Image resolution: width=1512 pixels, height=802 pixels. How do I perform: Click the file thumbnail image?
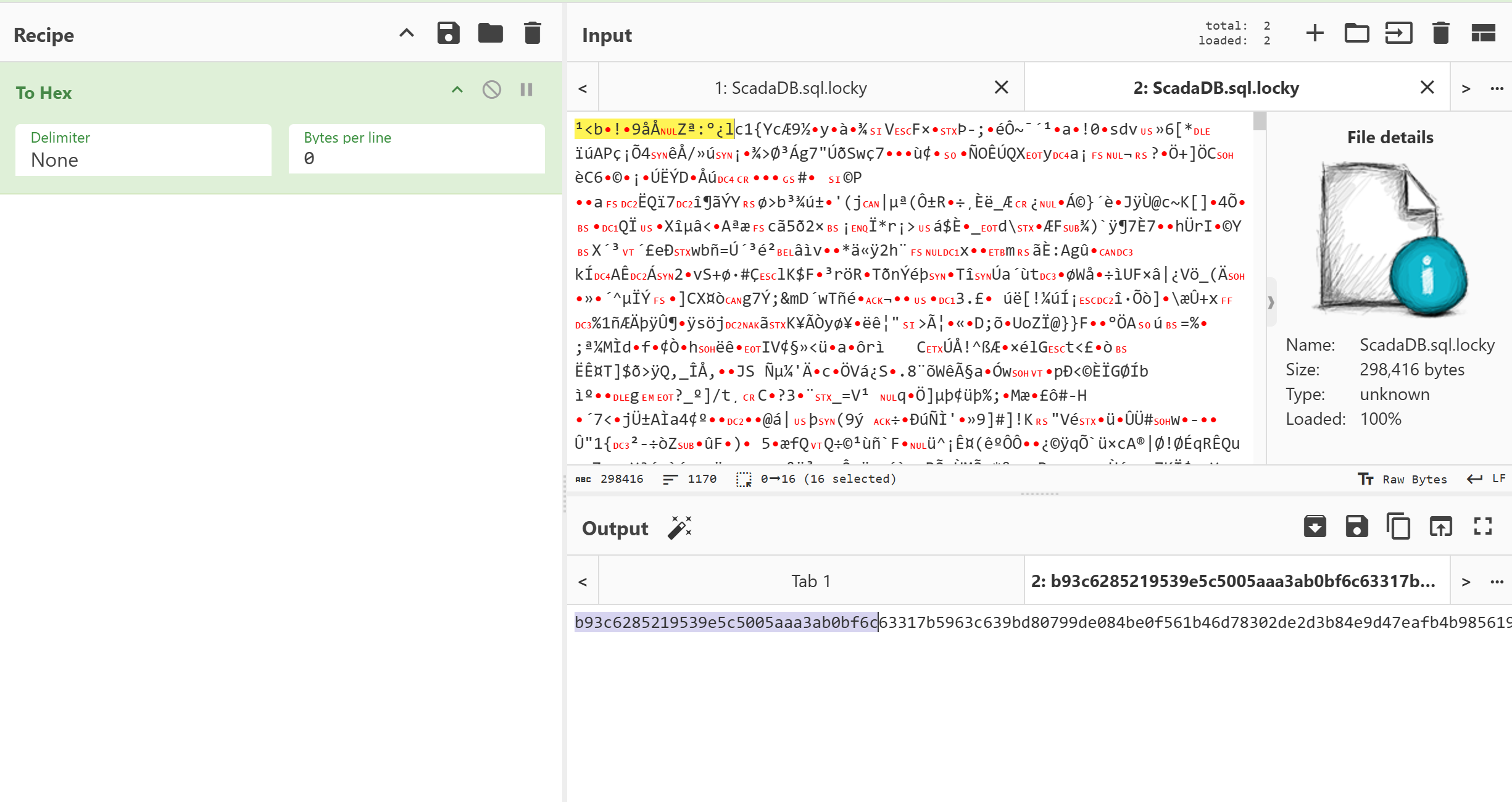click(1390, 240)
